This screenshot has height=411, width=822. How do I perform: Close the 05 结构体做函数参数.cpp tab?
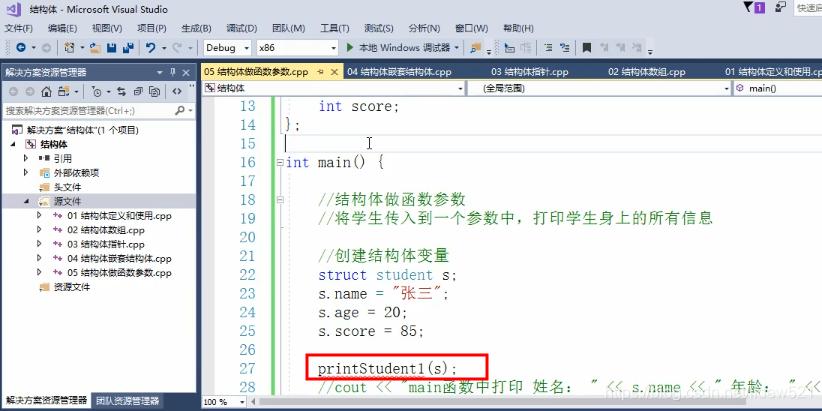[x=335, y=72]
